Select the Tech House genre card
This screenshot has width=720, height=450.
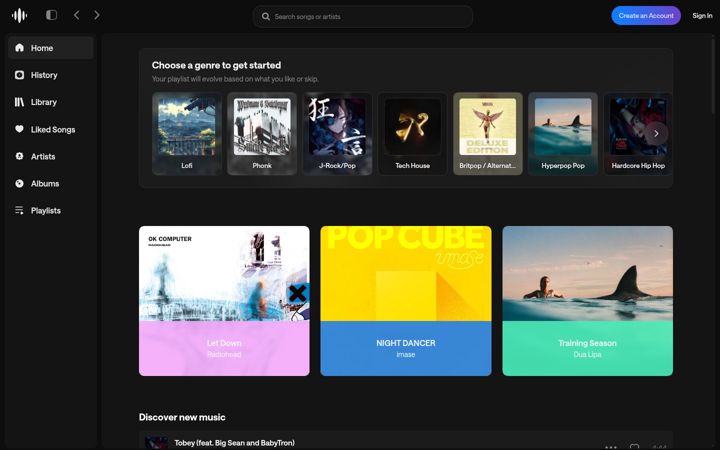pyautogui.click(x=413, y=134)
